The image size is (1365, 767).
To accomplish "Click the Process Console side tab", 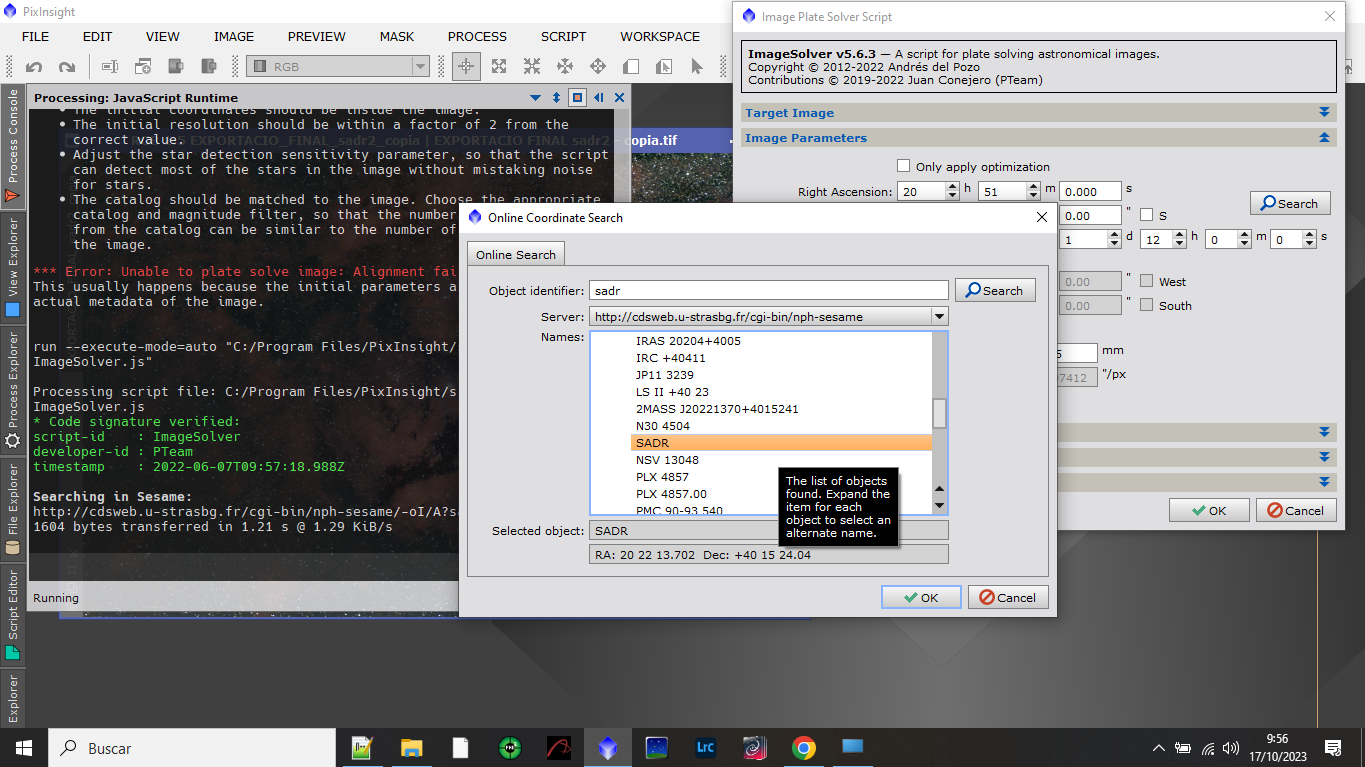I will (13, 148).
